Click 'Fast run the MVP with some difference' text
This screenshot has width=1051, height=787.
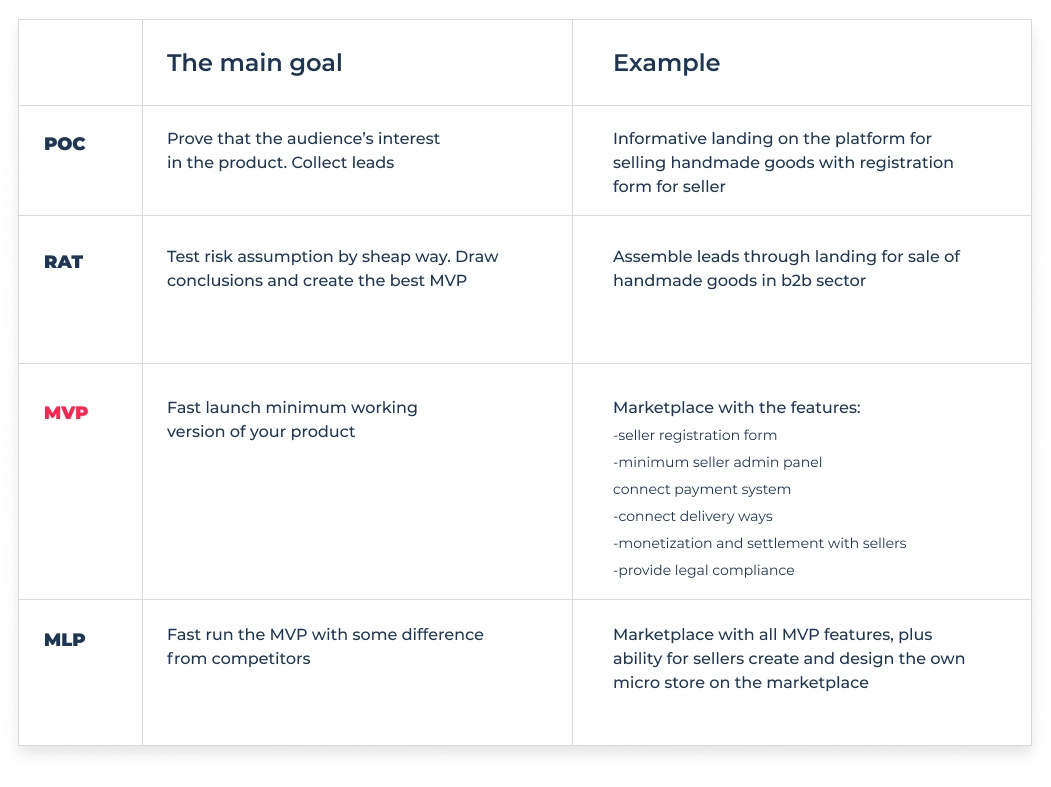tap(325, 634)
